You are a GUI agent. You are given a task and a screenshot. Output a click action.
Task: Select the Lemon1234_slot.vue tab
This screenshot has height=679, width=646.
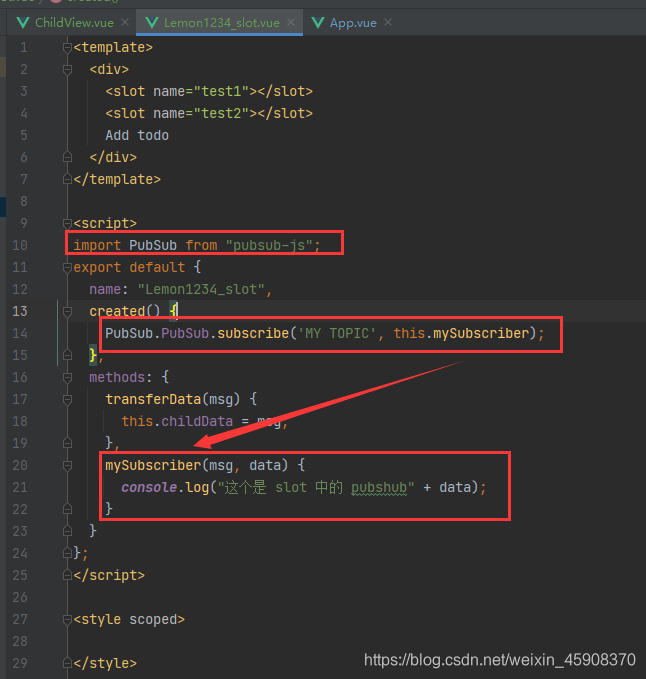tap(222, 23)
